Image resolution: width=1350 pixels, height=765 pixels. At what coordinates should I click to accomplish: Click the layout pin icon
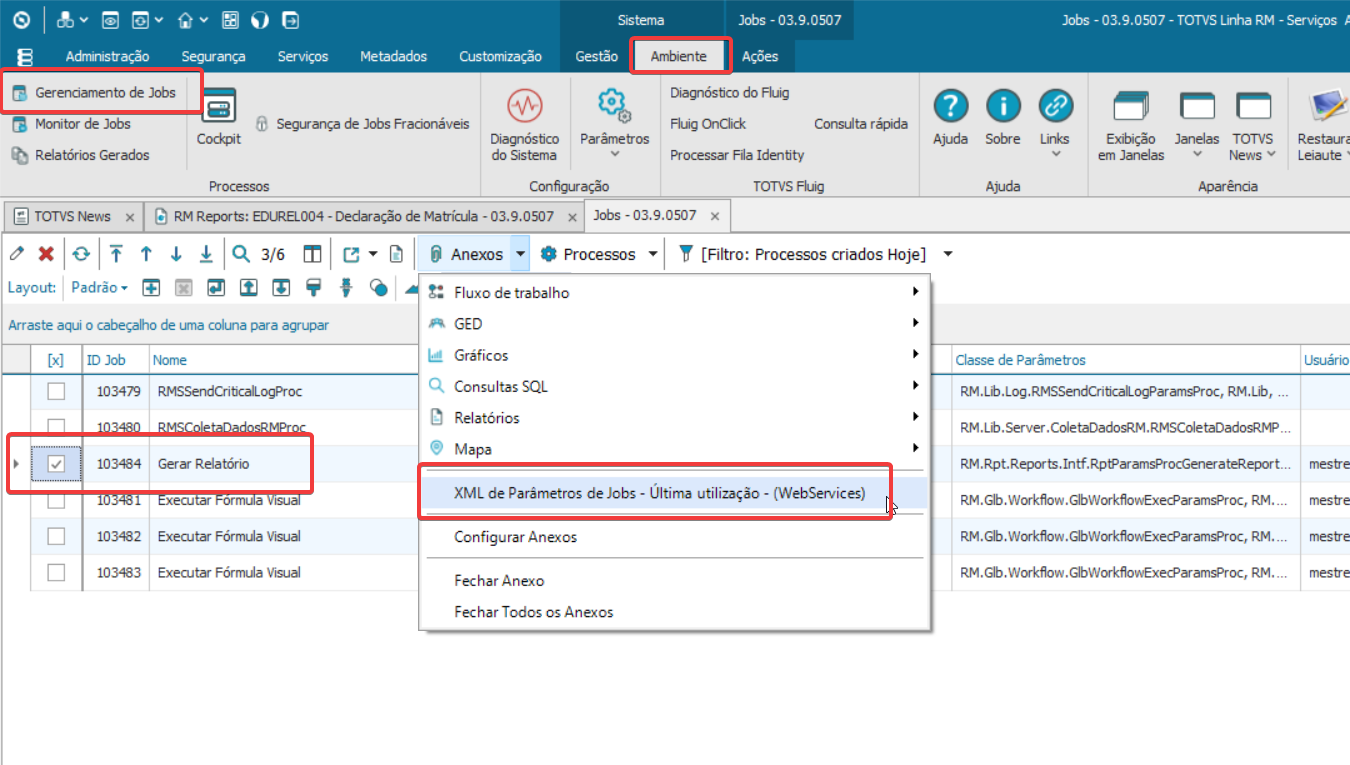tap(347, 287)
